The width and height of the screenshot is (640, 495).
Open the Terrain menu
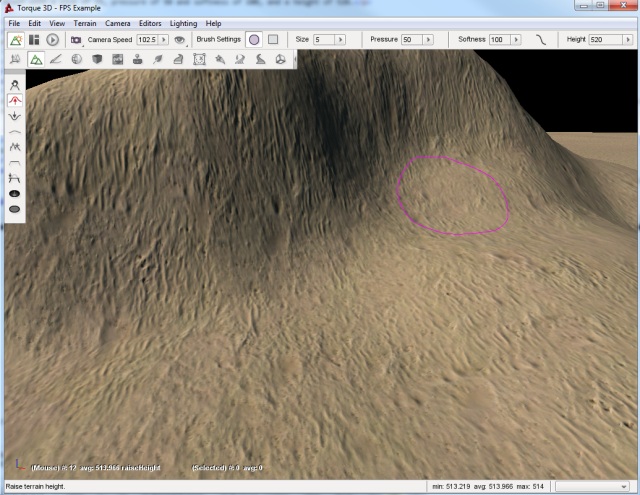85,22
